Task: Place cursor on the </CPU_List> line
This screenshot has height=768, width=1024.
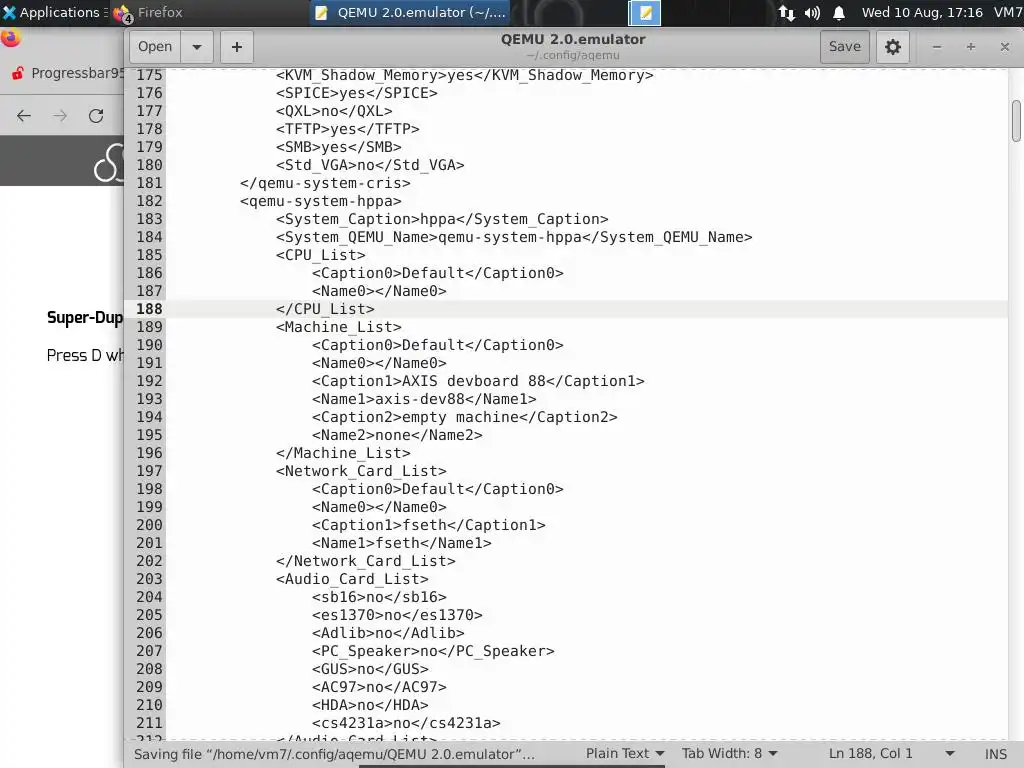Action: (x=325, y=309)
